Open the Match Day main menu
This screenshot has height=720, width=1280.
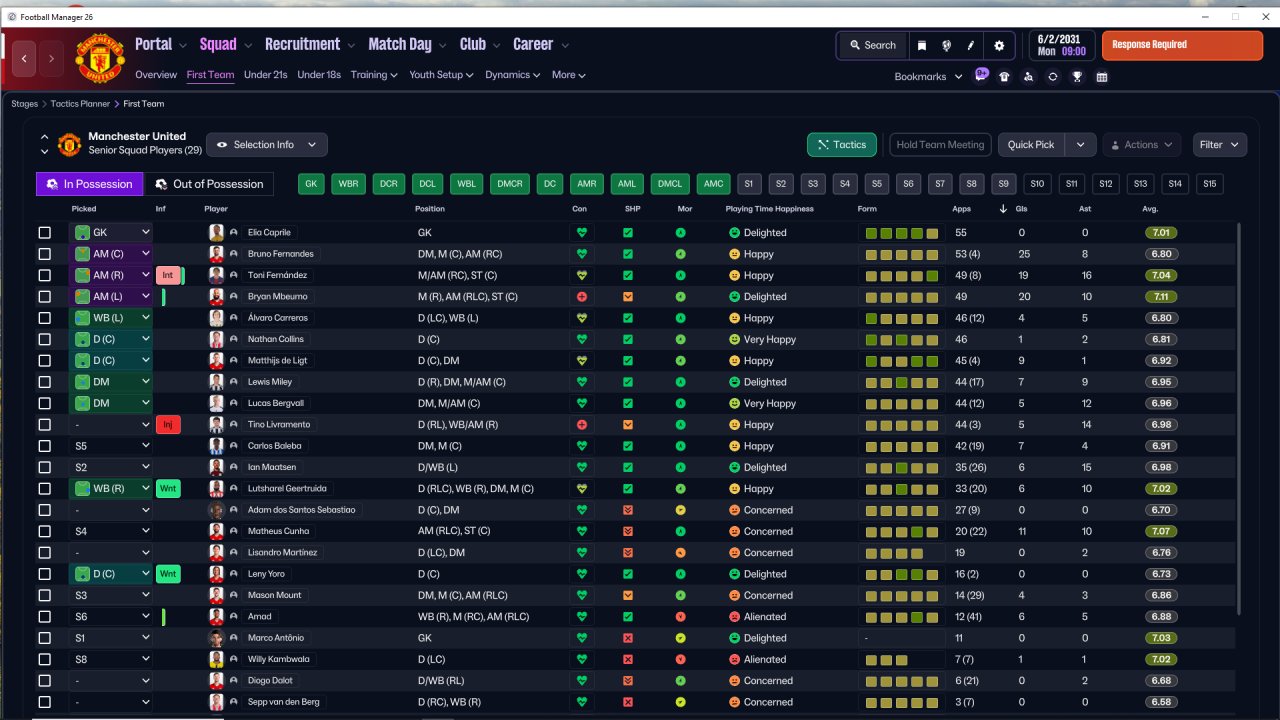(406, 45)
